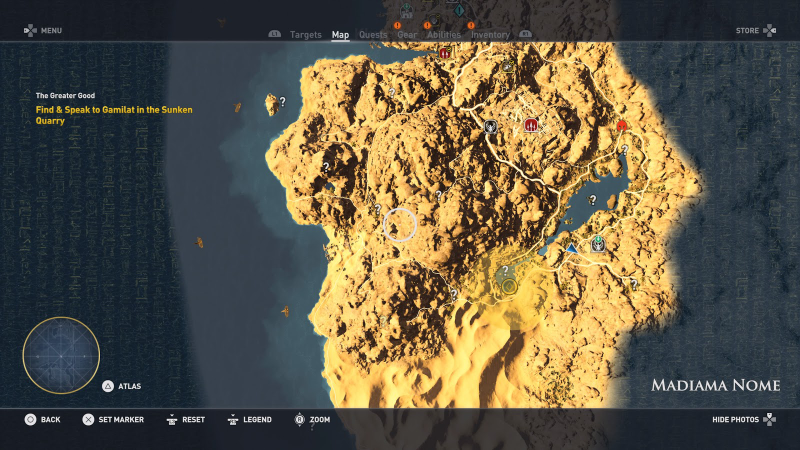
Task: Click the triangle Atlas button
Action: [x=108, y=386]
